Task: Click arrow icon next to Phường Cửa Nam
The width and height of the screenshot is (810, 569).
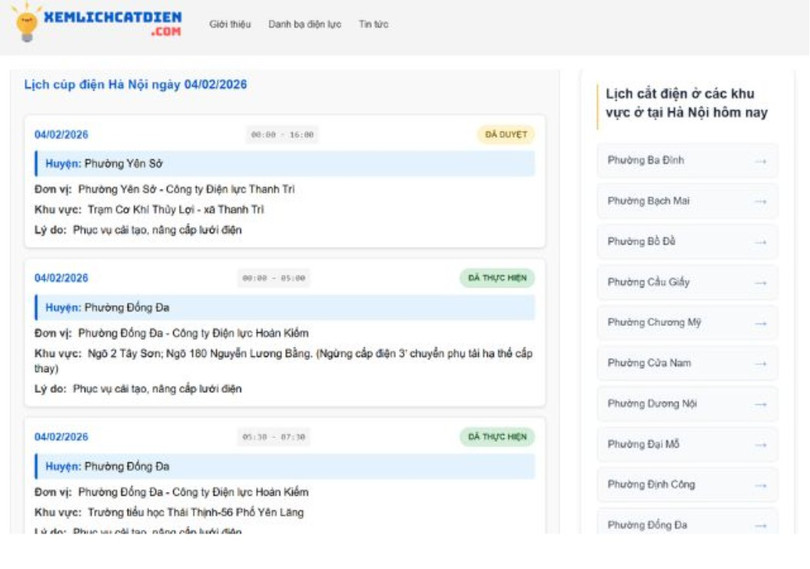Action: tap(760, 364)
